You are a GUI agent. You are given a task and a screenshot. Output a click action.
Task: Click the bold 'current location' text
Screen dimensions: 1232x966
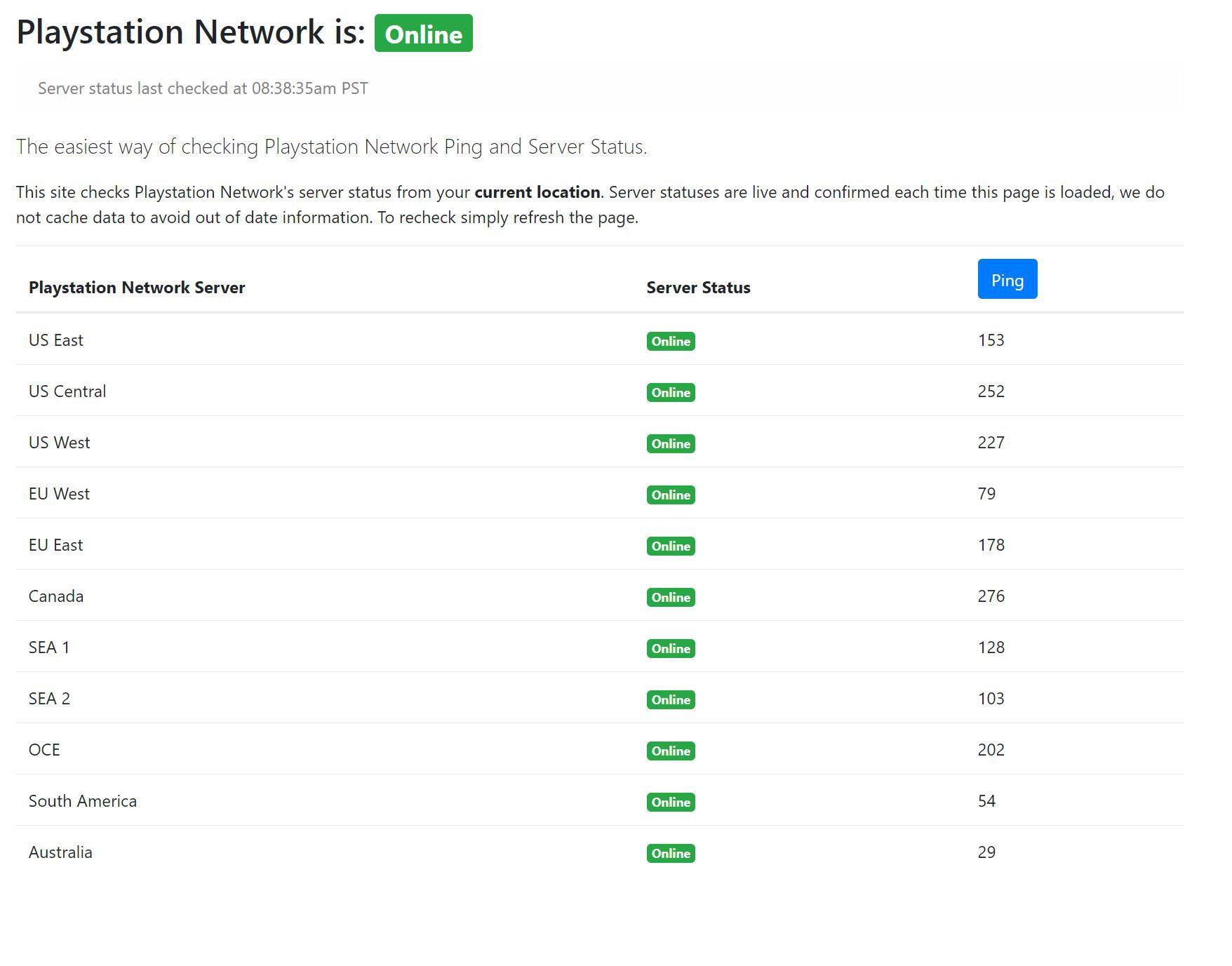point(537,192)
